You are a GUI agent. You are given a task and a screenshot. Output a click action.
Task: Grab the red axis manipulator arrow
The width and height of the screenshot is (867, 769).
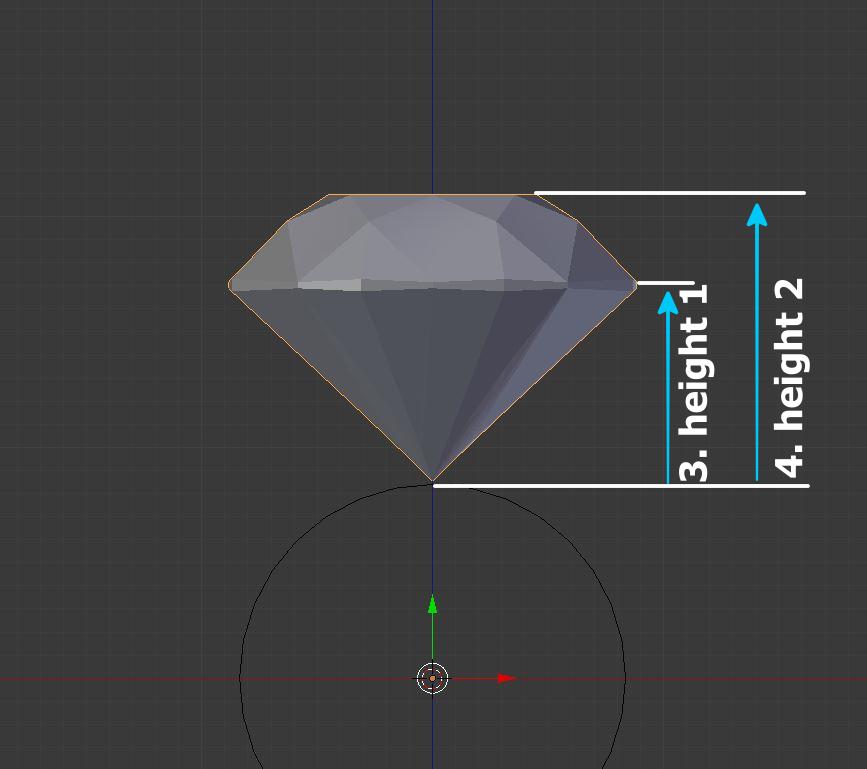pos(506,678)
